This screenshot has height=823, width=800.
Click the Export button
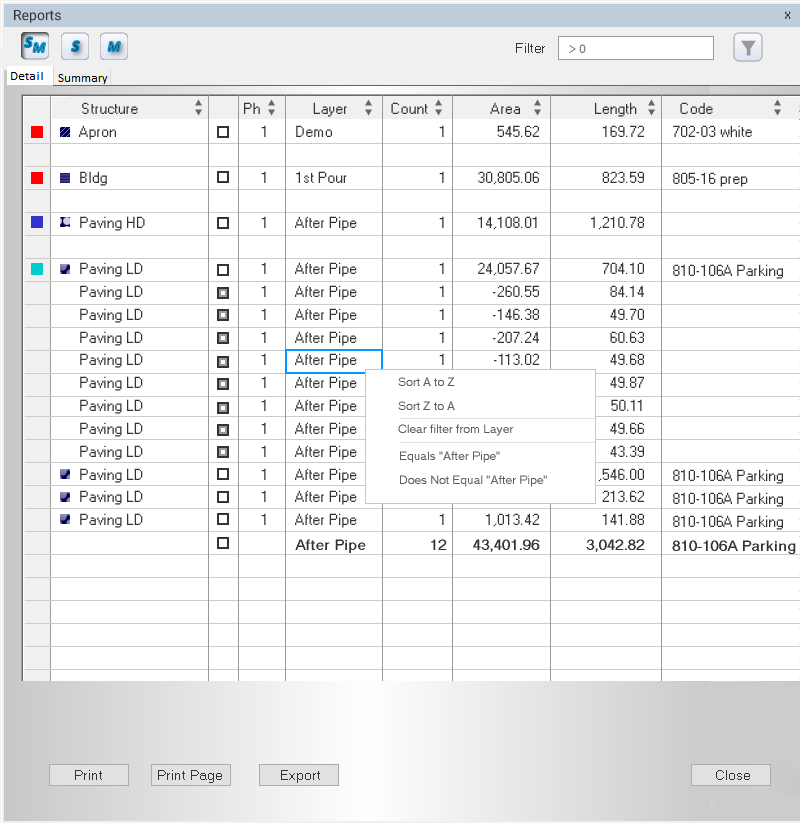299,775
